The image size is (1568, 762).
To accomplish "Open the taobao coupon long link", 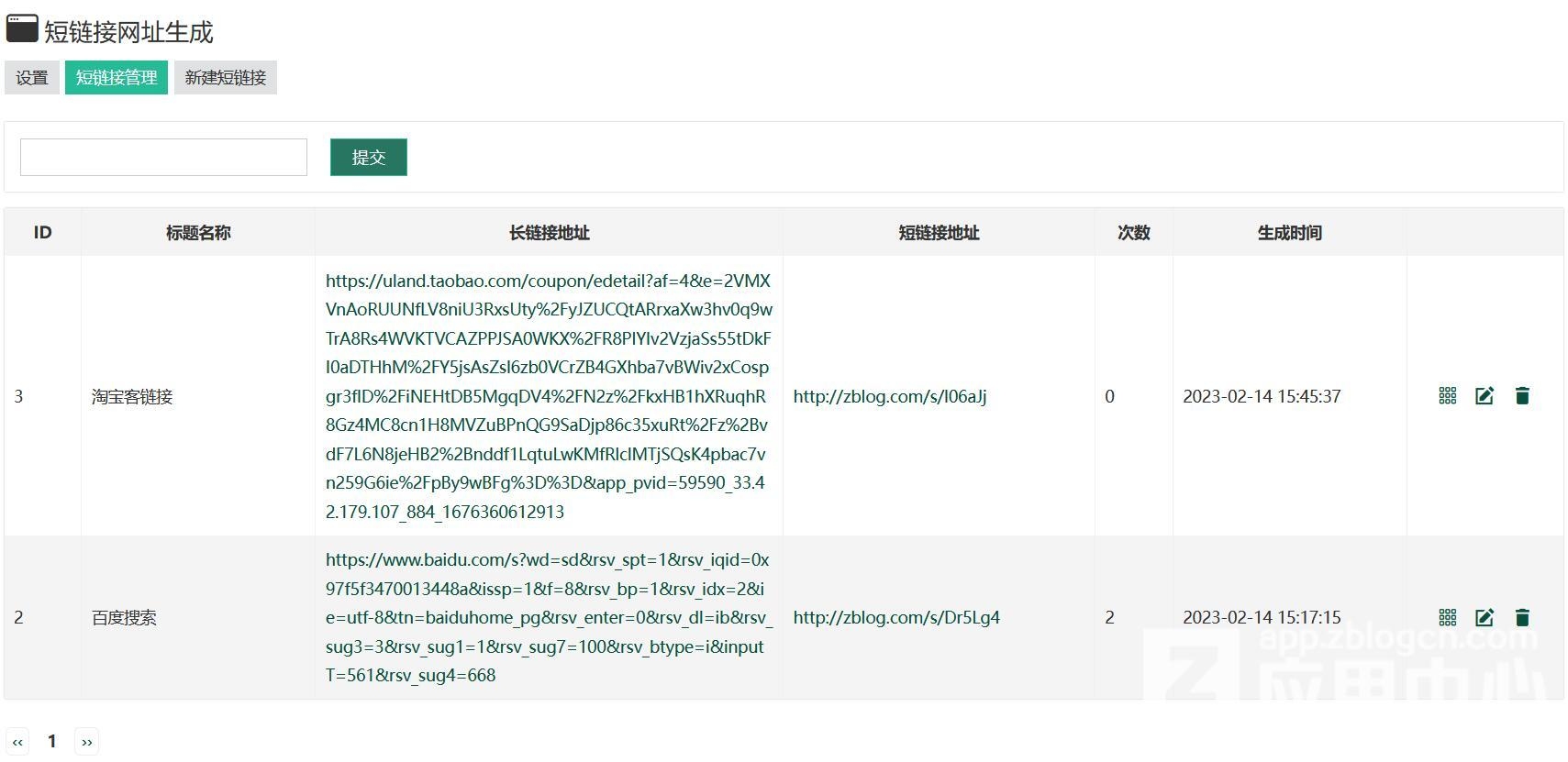I will (x=548, y=396).
